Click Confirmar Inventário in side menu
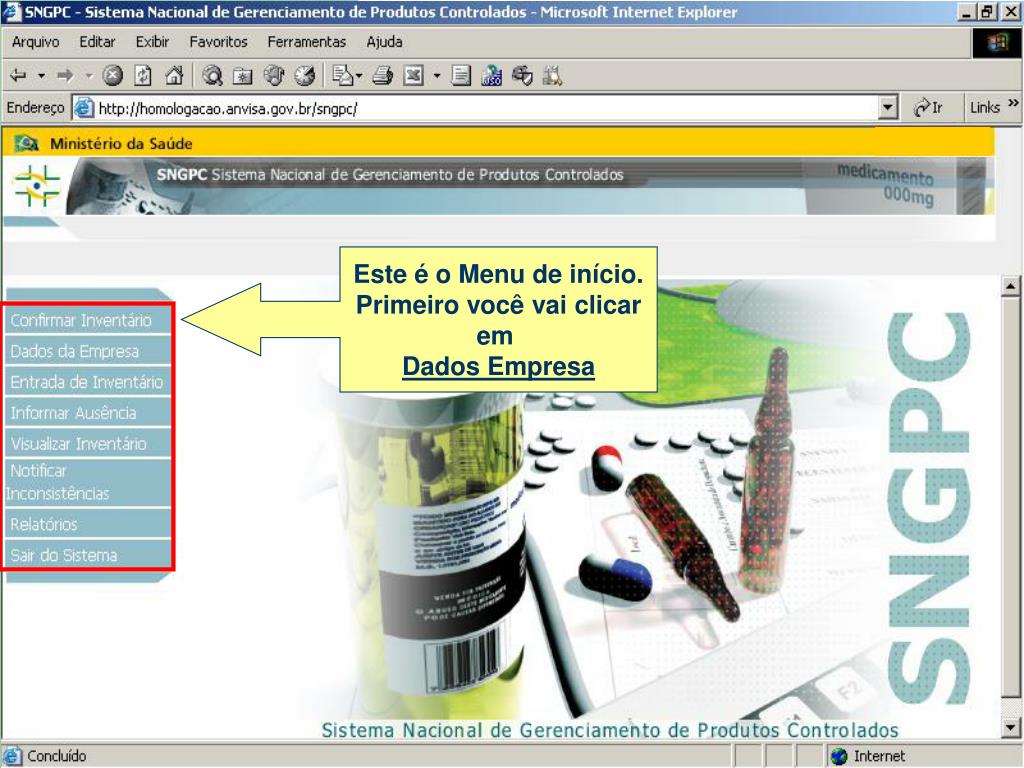The height and width of the screenshot is (768, 1024). (x=88, y=320)
